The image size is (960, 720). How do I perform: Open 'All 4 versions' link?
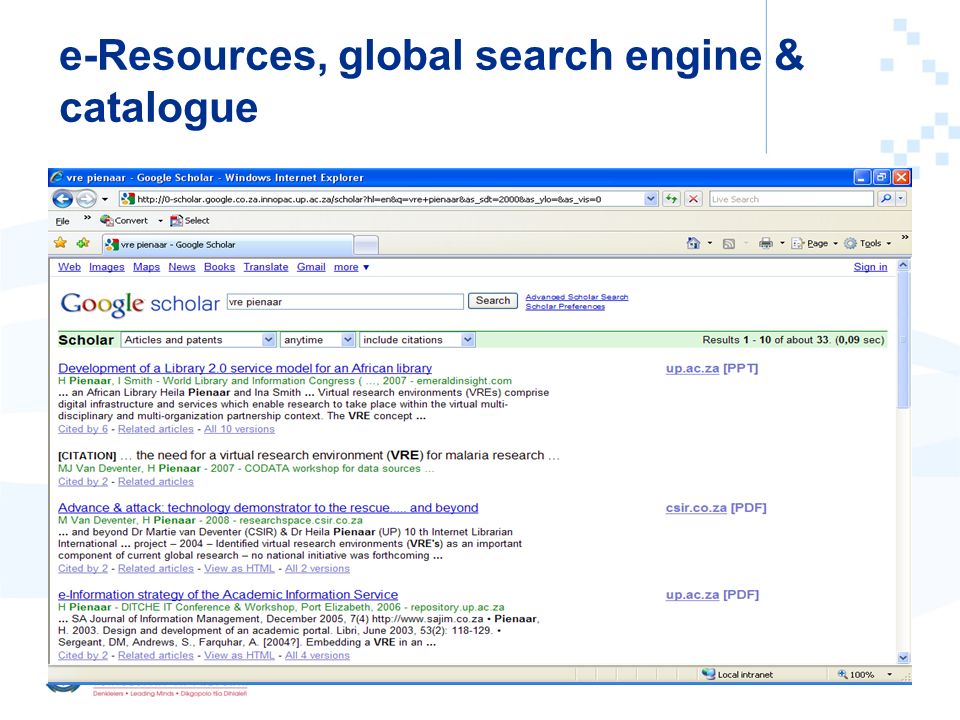[317, 656]
